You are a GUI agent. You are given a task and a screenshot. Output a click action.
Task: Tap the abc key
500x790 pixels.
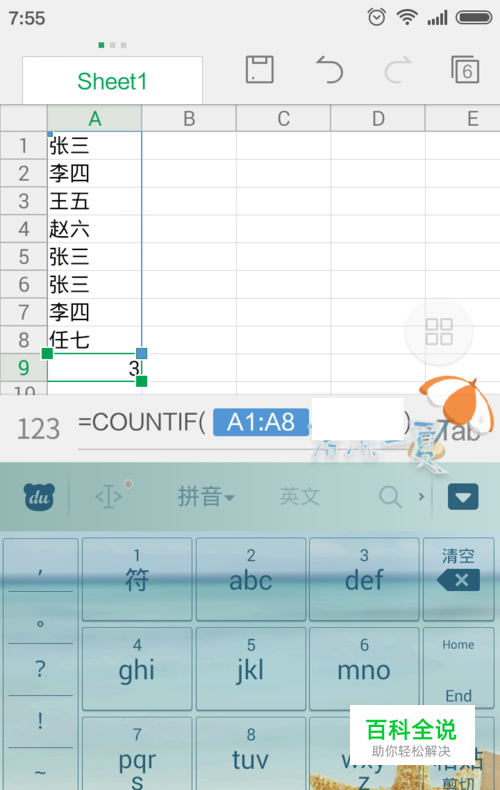pyautogui.click(x=251, y=578)
